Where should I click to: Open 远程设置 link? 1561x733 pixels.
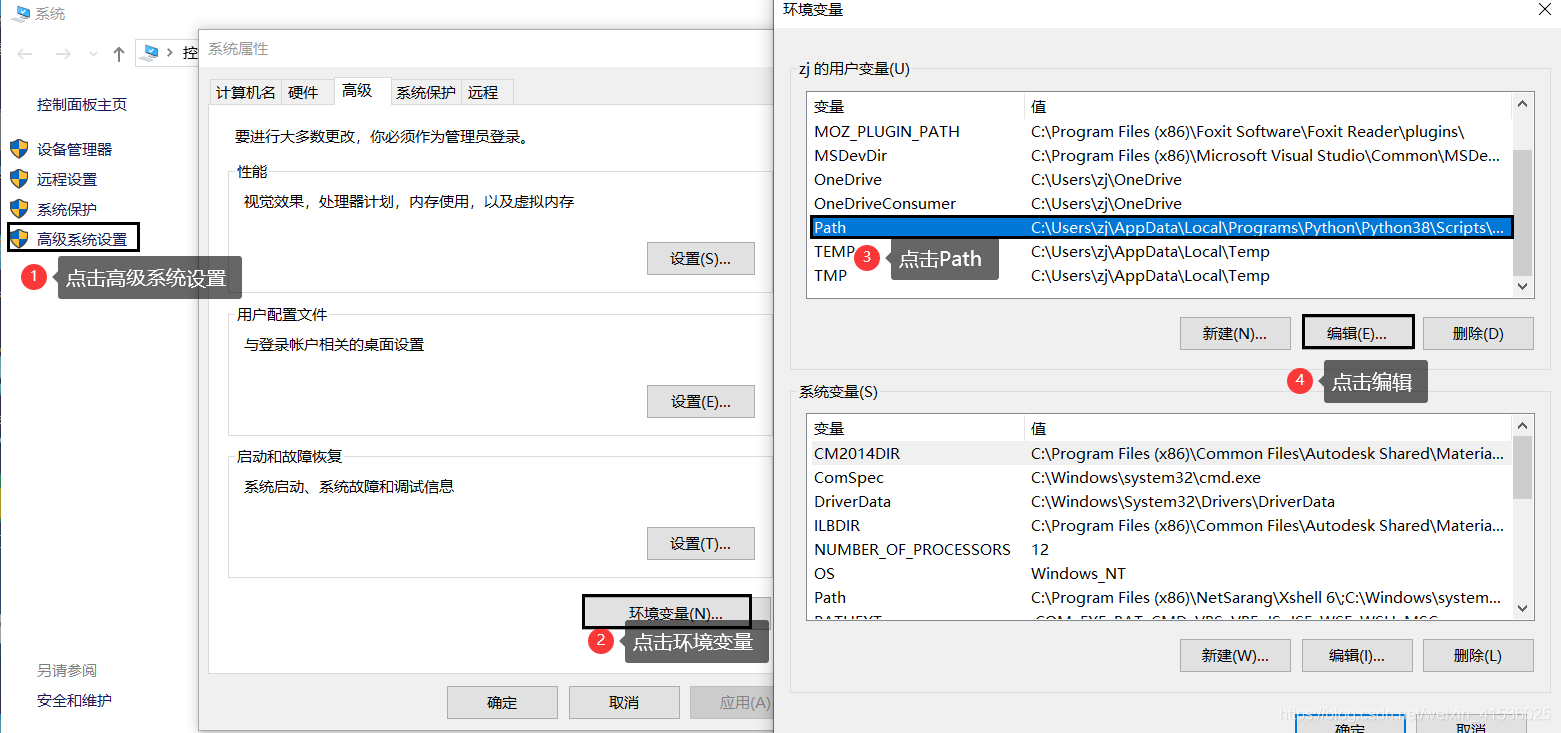pyautogui.click(x=67, y=179)
